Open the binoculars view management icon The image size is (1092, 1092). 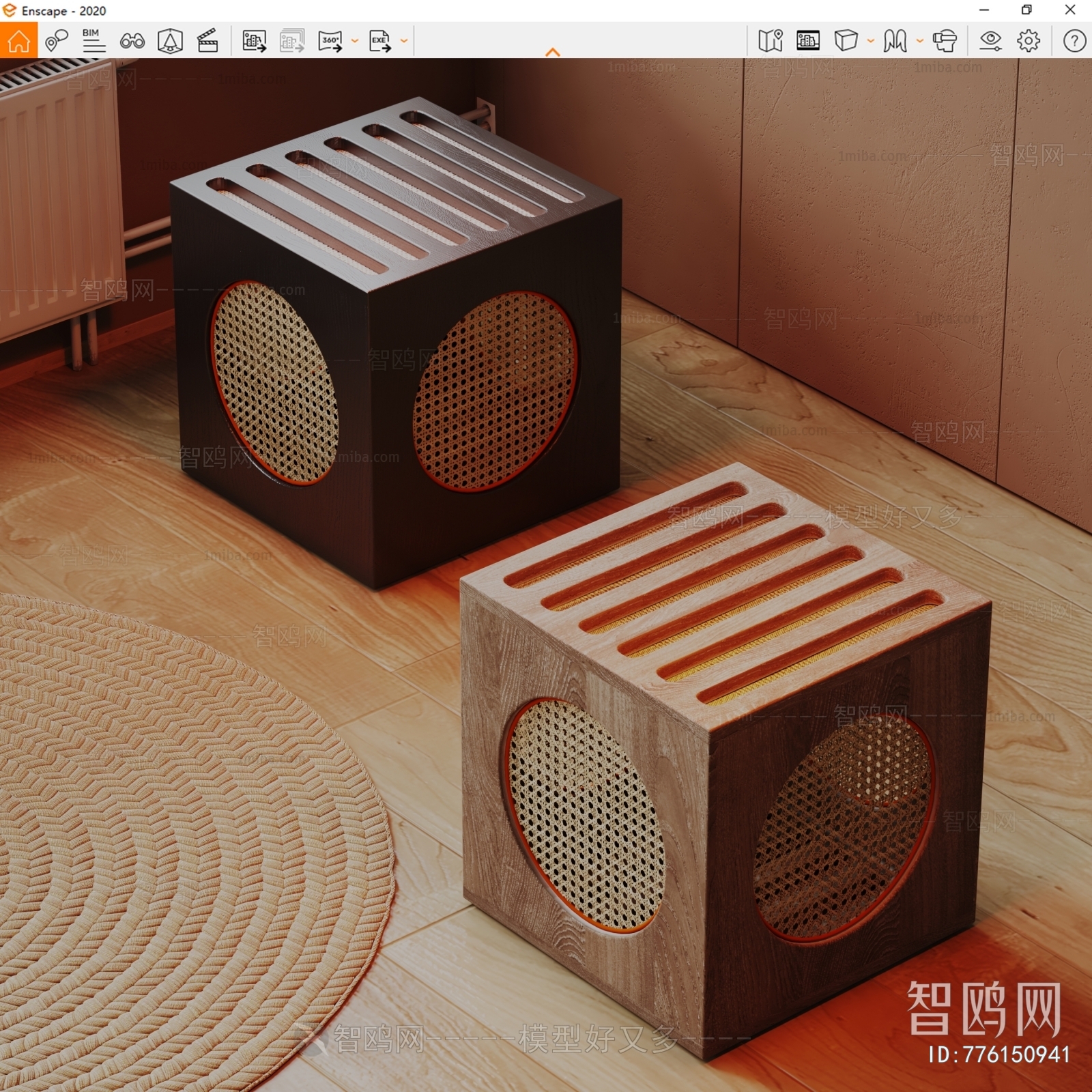pyautogui.click(x=132, y=41)
